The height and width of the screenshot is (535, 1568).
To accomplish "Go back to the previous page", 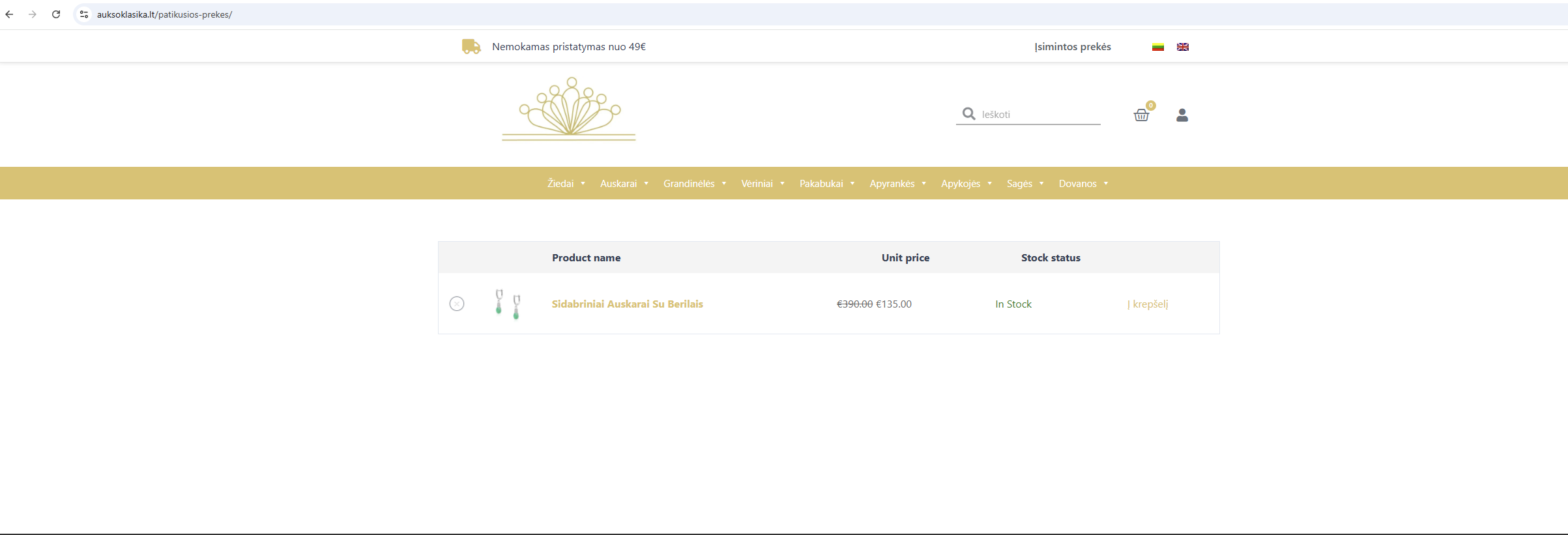I will (10, 14).
